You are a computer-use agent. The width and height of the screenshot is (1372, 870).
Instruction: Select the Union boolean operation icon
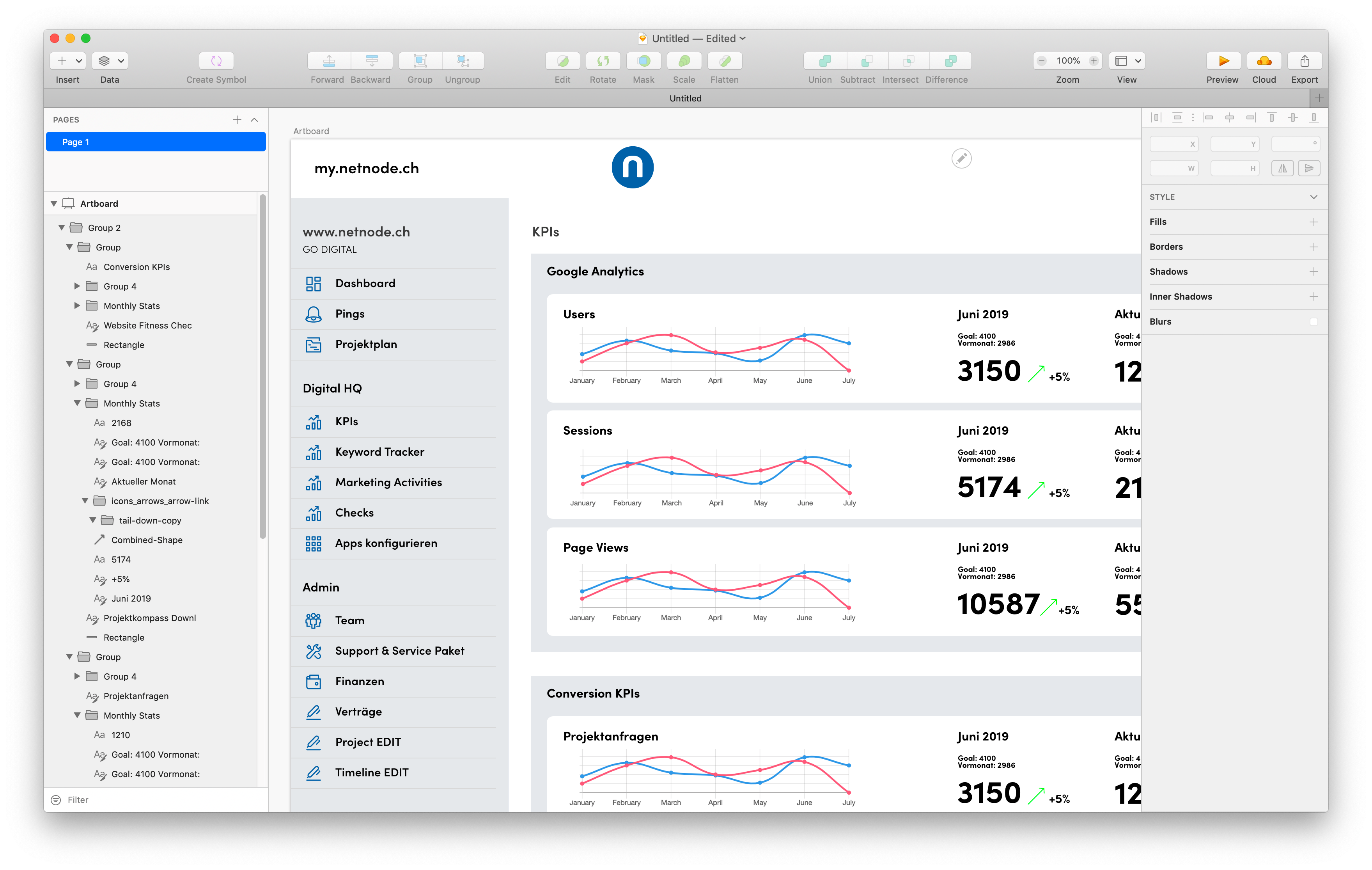pos(824,61)
